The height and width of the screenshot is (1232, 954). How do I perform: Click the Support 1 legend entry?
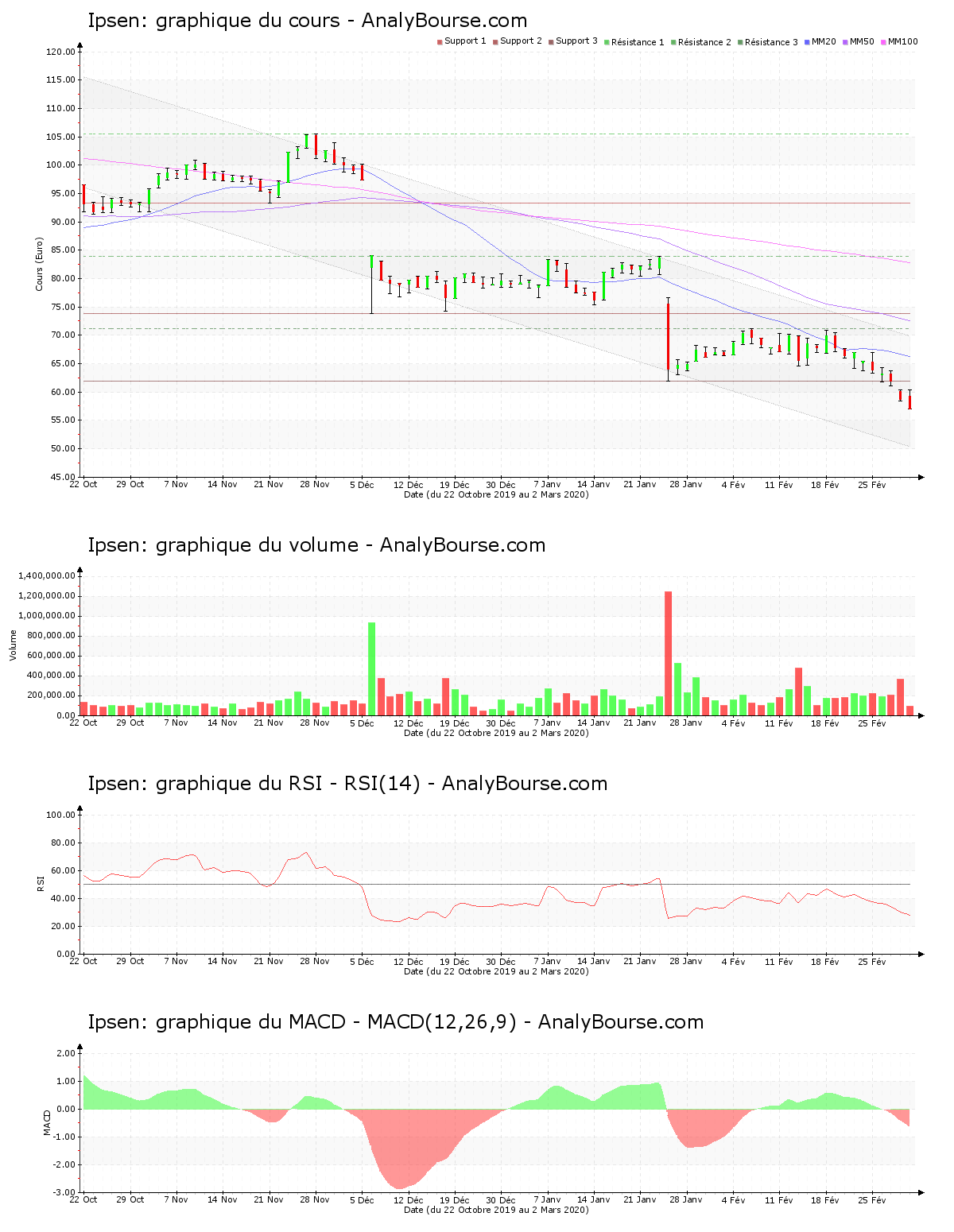(x=462, y=41)
